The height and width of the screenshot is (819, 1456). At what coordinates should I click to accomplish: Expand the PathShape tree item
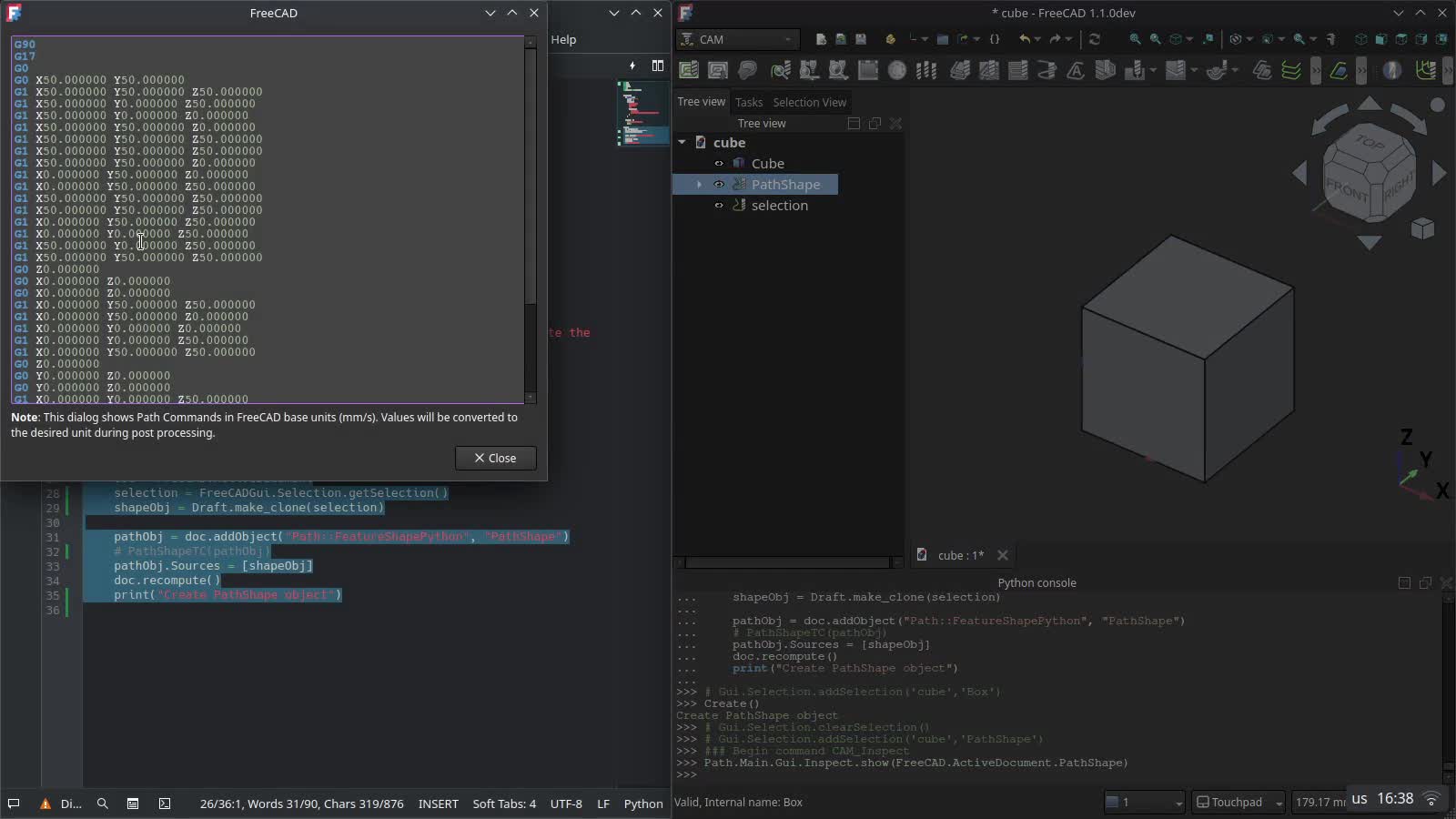pos(699,185)
